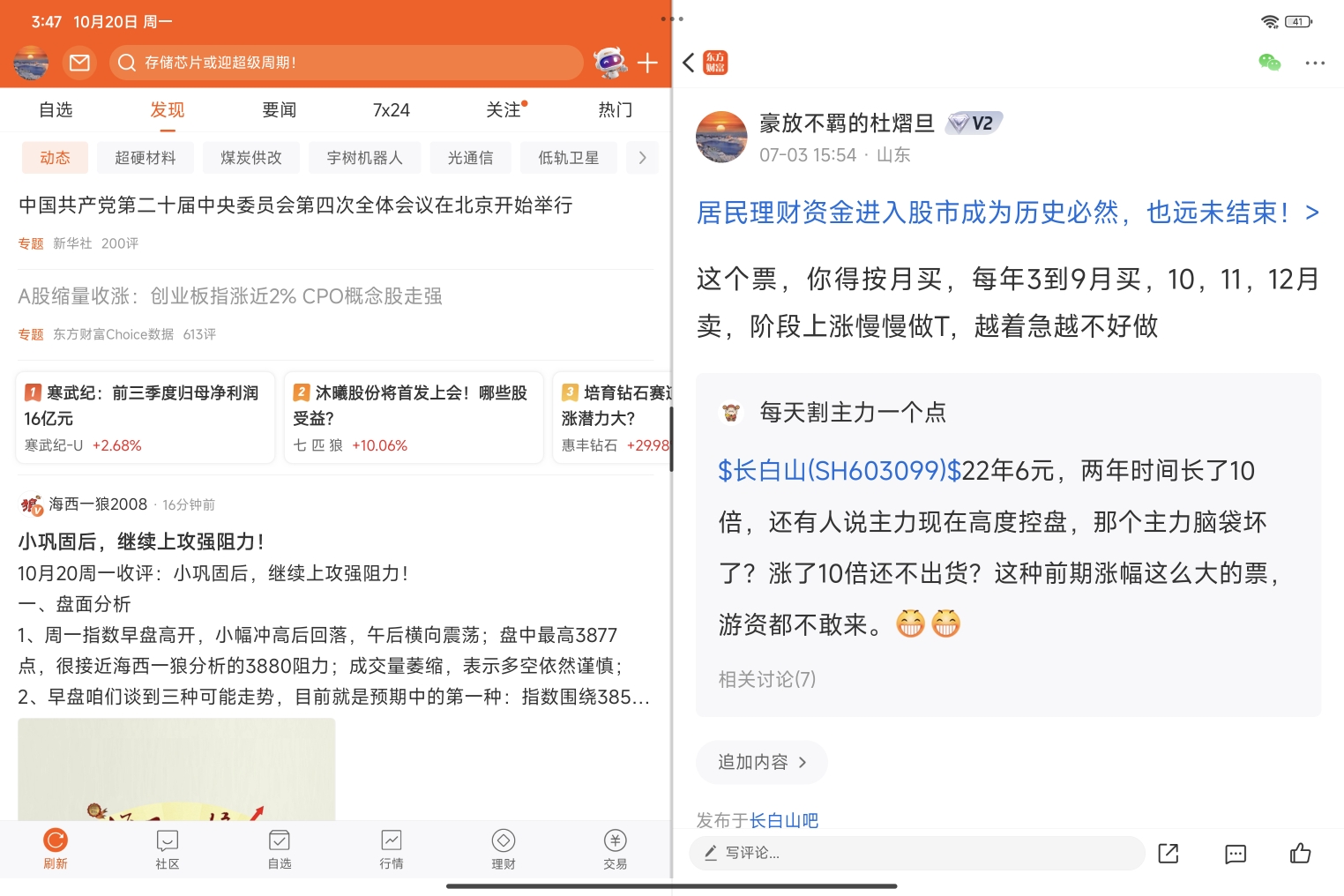Image resolution: width=1344 pixels, height=896 pixels.
Task: Open 沐曦股份将首发上会 card
Action: (414, 417)
